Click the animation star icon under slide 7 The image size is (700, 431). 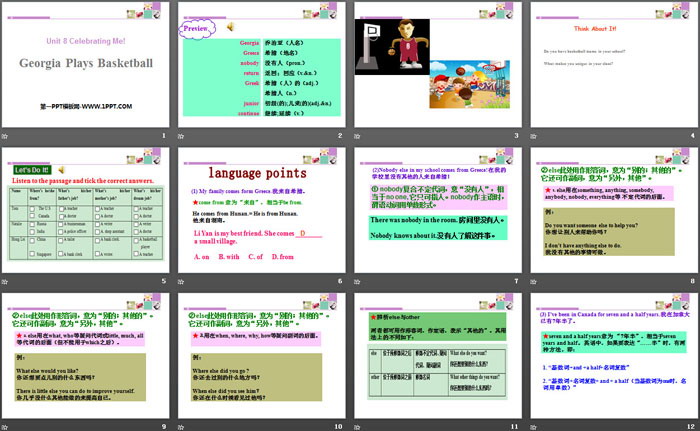tap(357, 281)
